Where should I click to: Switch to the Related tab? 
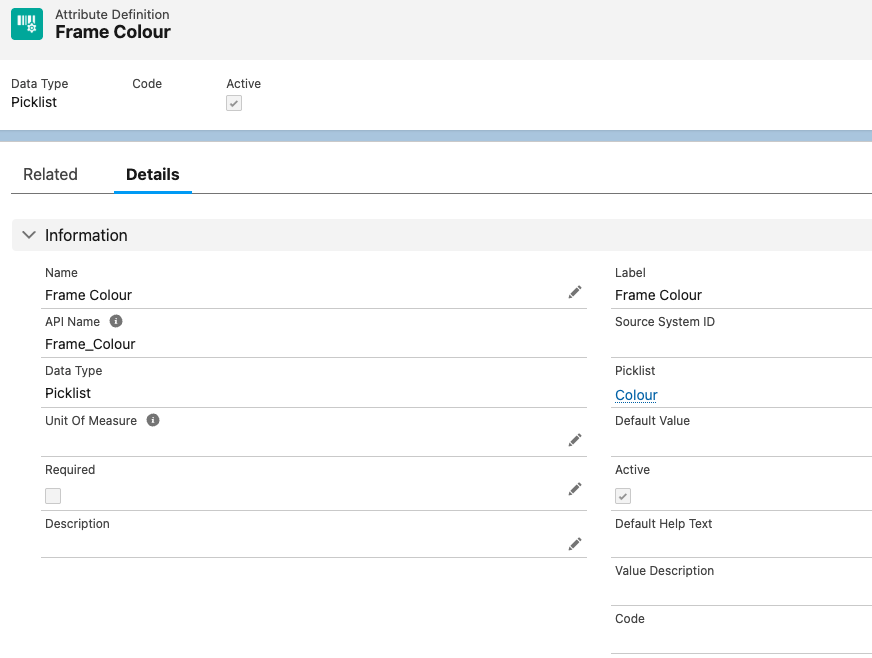coord(50,174)
